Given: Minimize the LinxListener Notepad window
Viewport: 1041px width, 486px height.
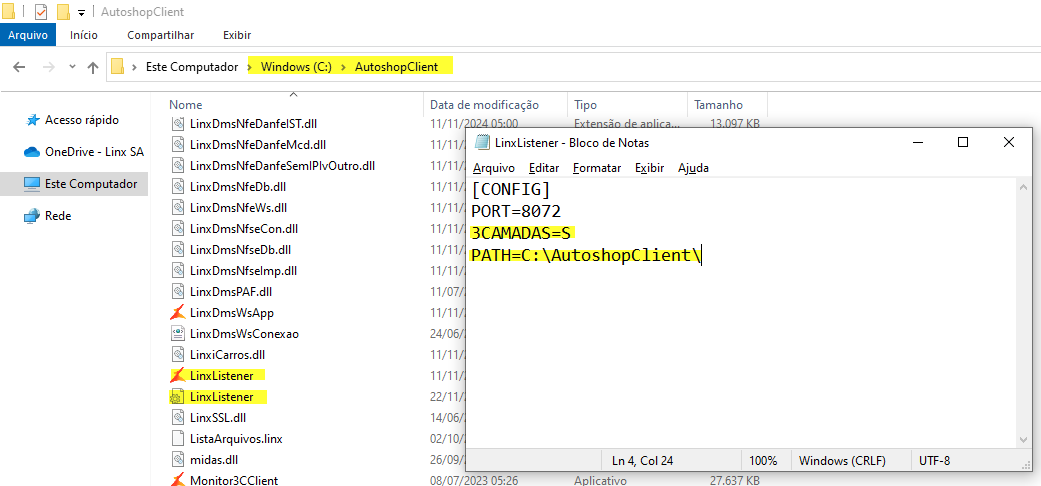Looking at the screenshot, I should (x=918, y=143).
